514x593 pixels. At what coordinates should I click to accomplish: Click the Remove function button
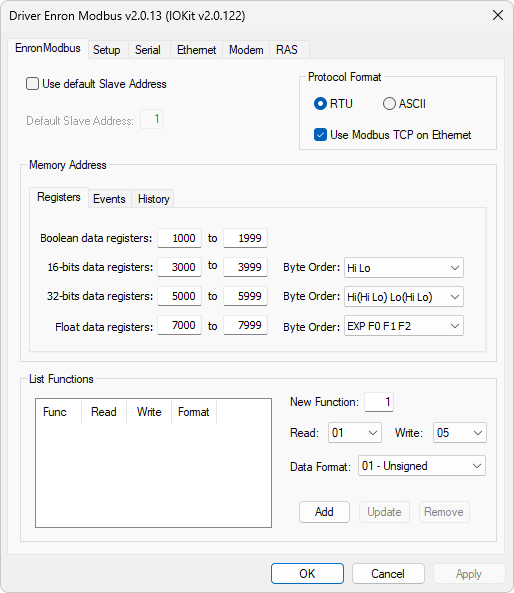pos(444,512)
